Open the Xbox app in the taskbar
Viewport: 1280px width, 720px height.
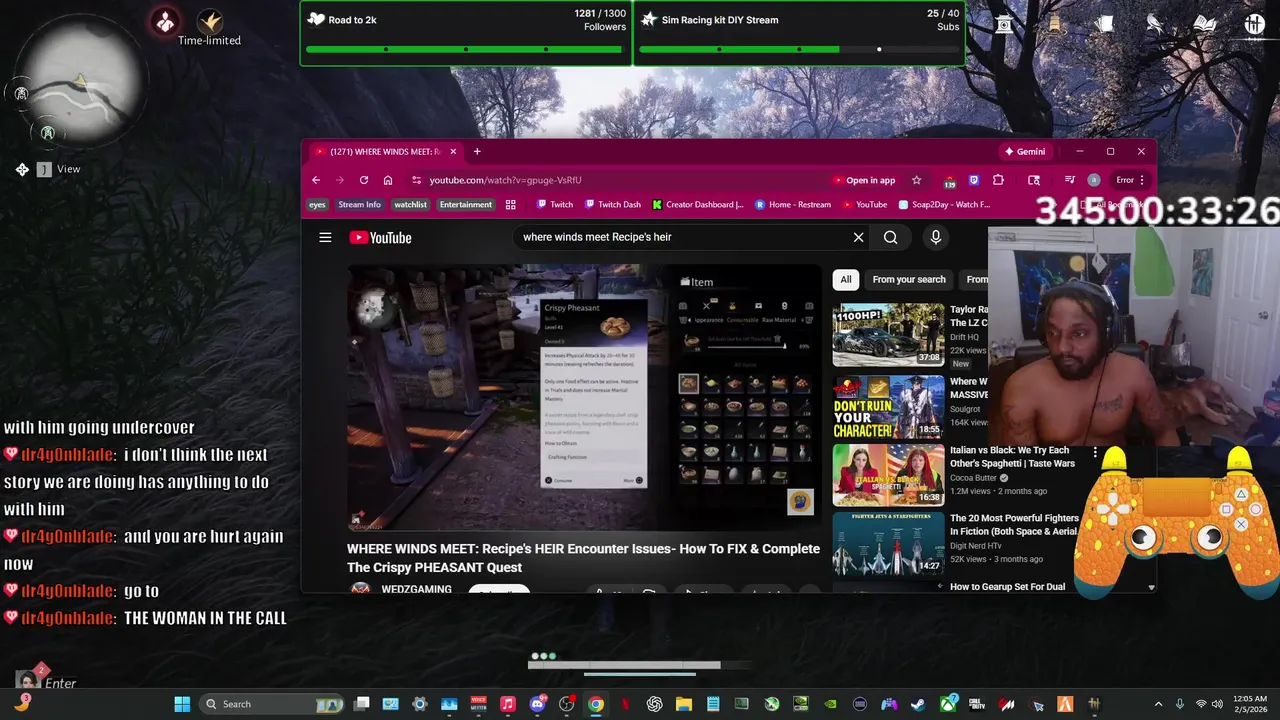[x=947, y=704]
